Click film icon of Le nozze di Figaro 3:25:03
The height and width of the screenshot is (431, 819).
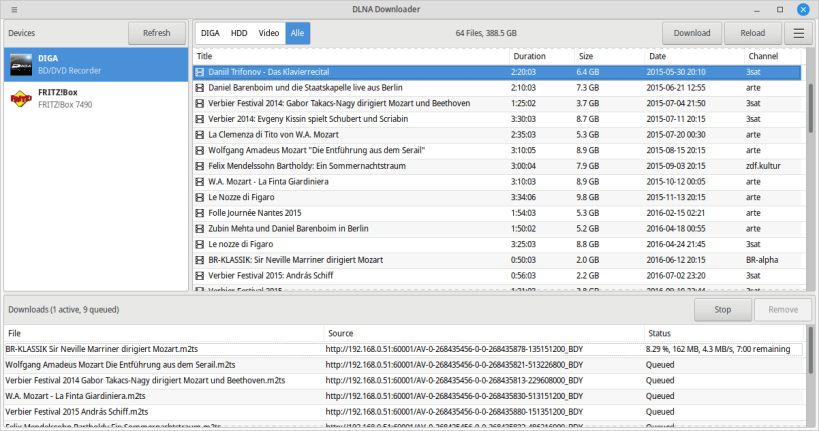[200, 244]
